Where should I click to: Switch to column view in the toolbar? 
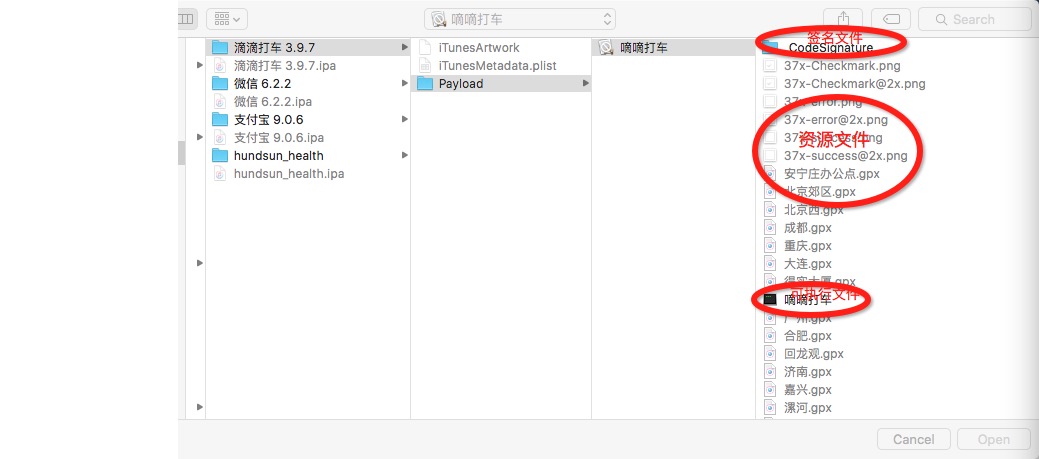186,19
